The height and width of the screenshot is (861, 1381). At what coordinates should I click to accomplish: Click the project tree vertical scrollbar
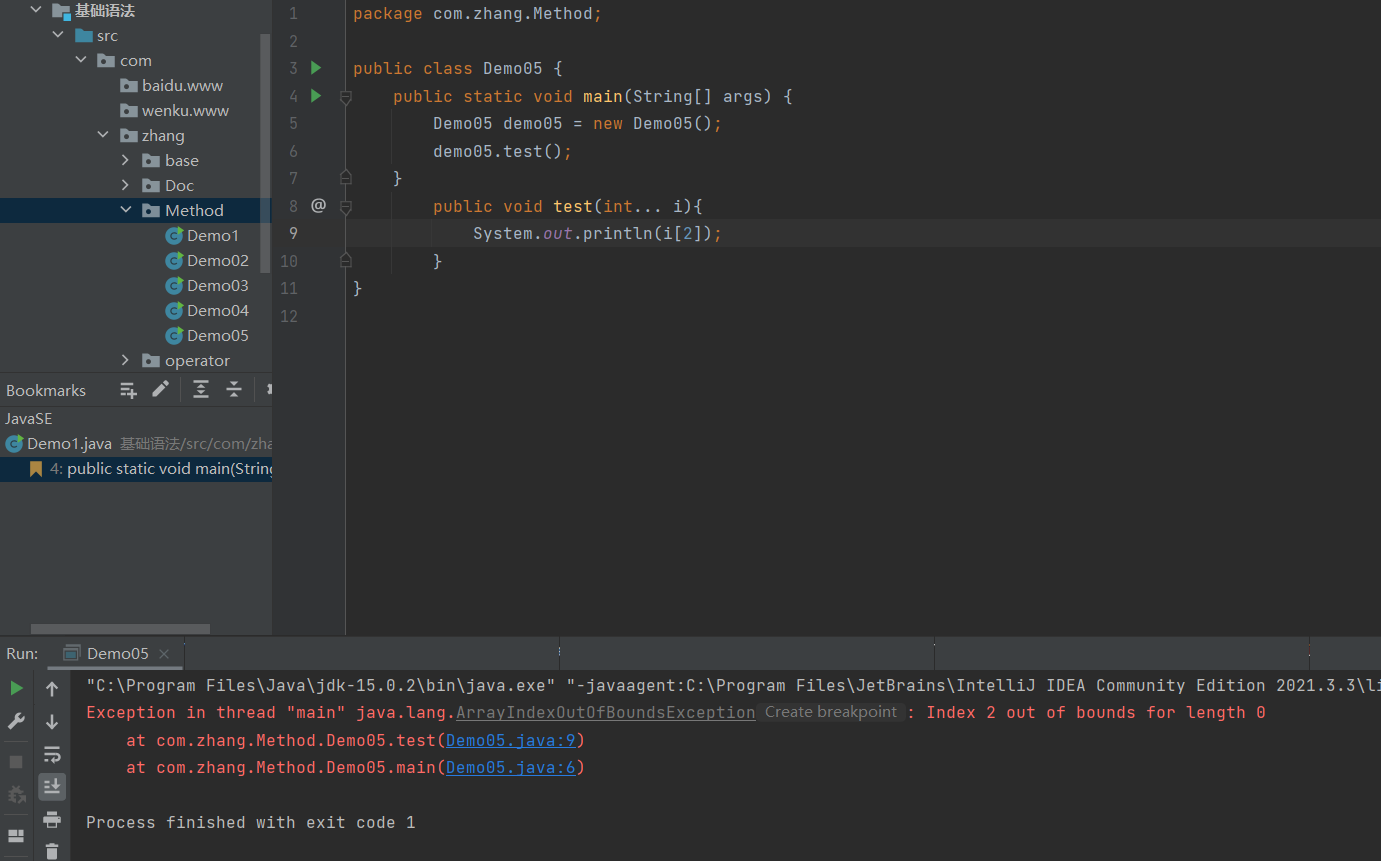tap(265, 153)
